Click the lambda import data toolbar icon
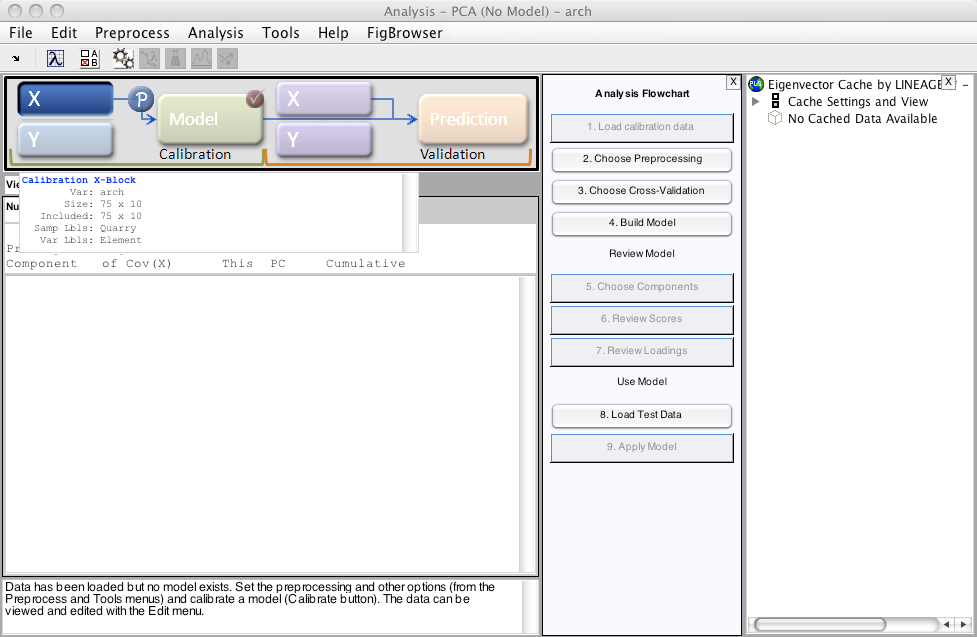The width and height of the screenshot is (977, 637). click(56, 59)
